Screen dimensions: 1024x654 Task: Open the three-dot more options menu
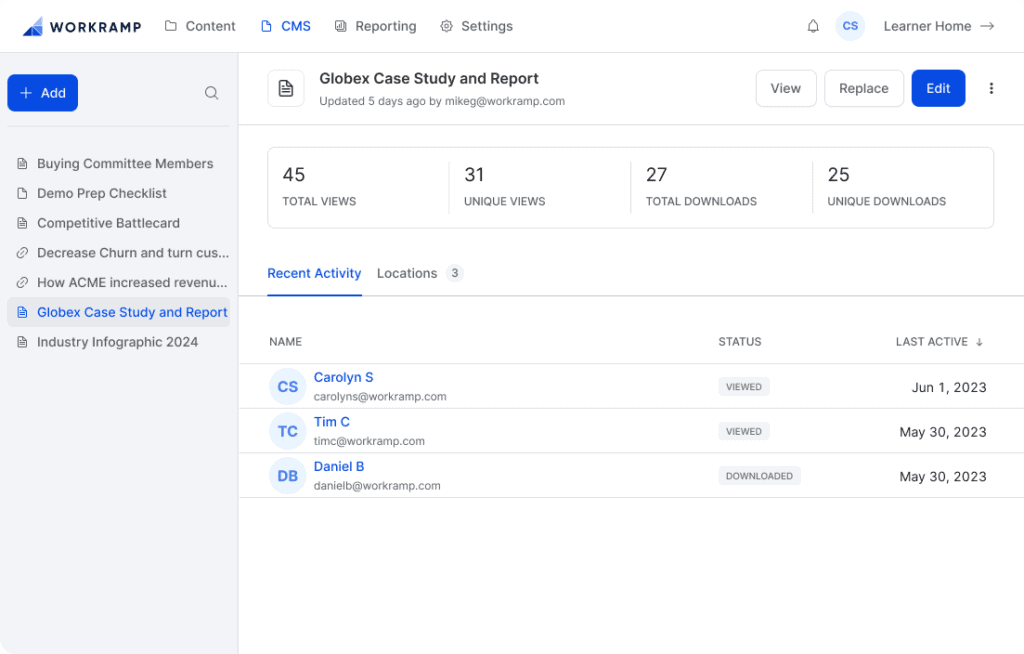(x=991, y=88)
